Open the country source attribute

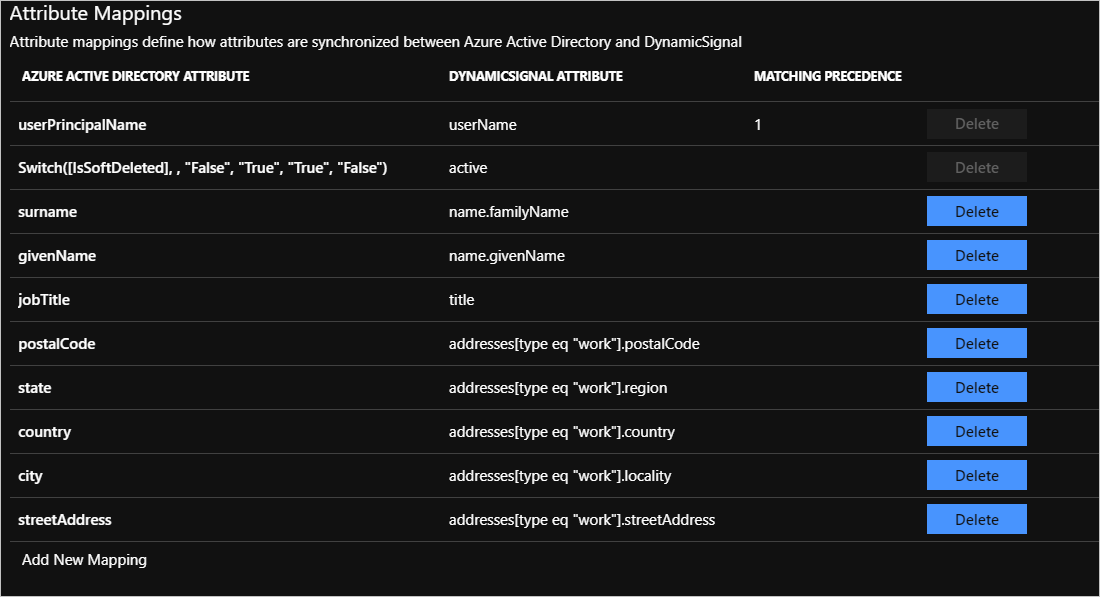[44, 432]
